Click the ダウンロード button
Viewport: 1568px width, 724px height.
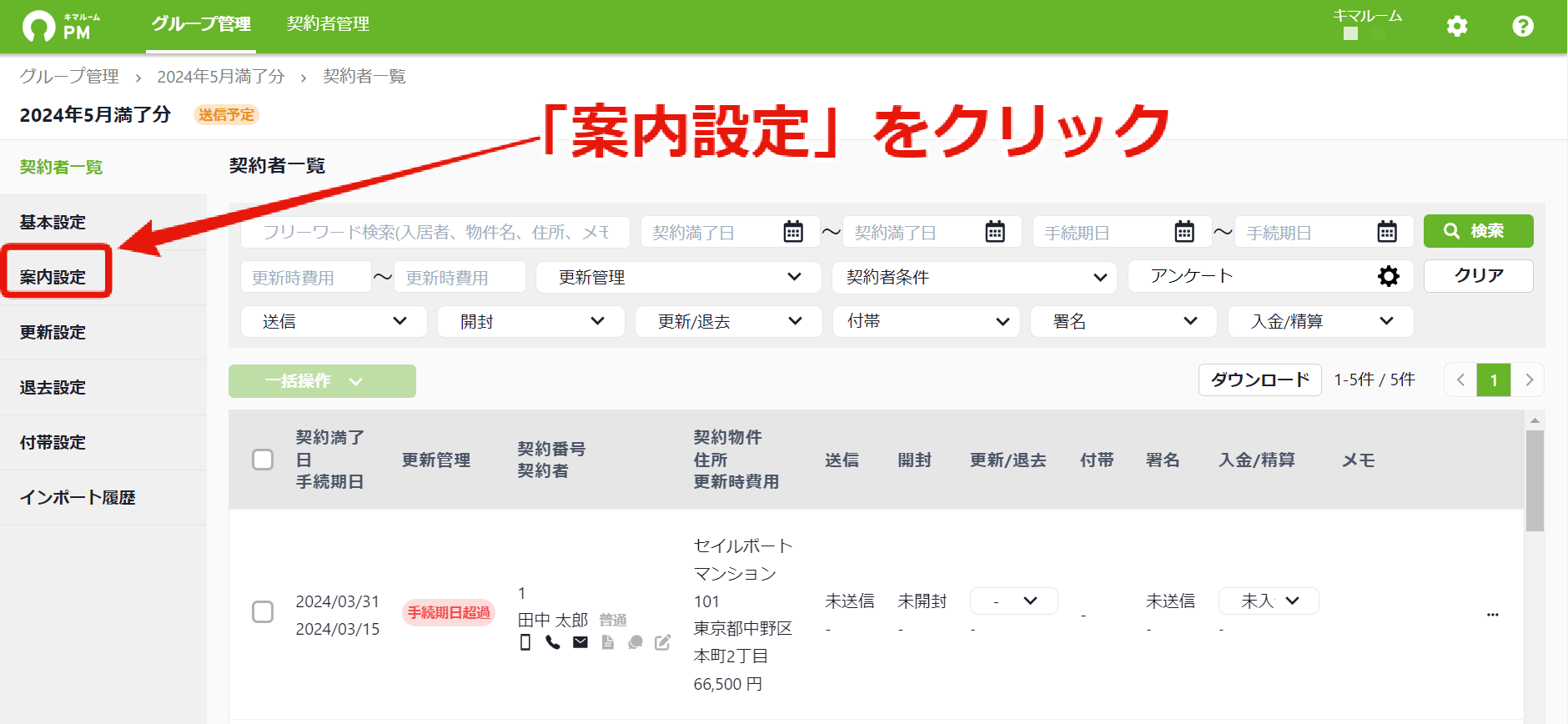[1260, 380]
